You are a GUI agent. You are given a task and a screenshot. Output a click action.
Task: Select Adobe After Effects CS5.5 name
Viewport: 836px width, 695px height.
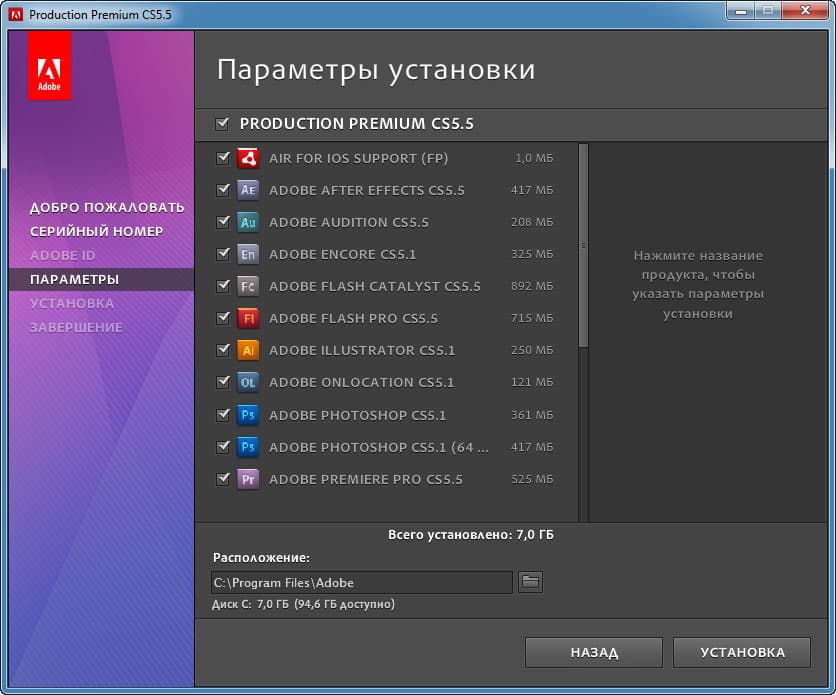pos(367,190)
